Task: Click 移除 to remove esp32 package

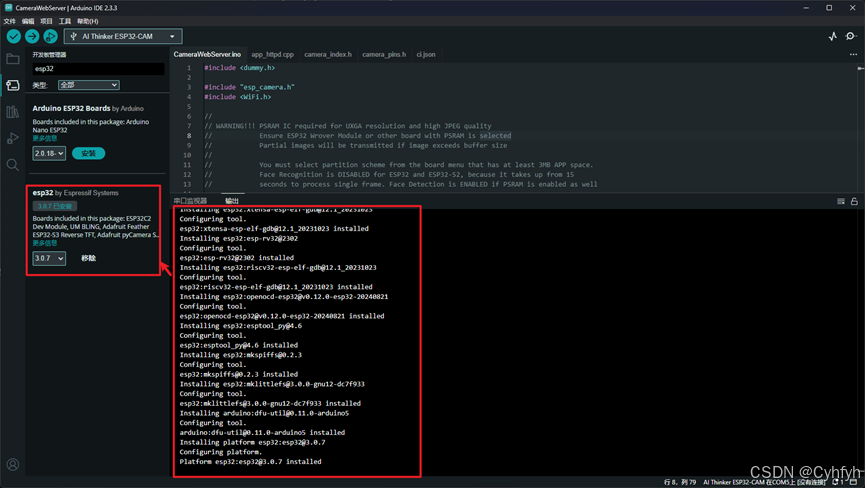Action: pos(89,258)
